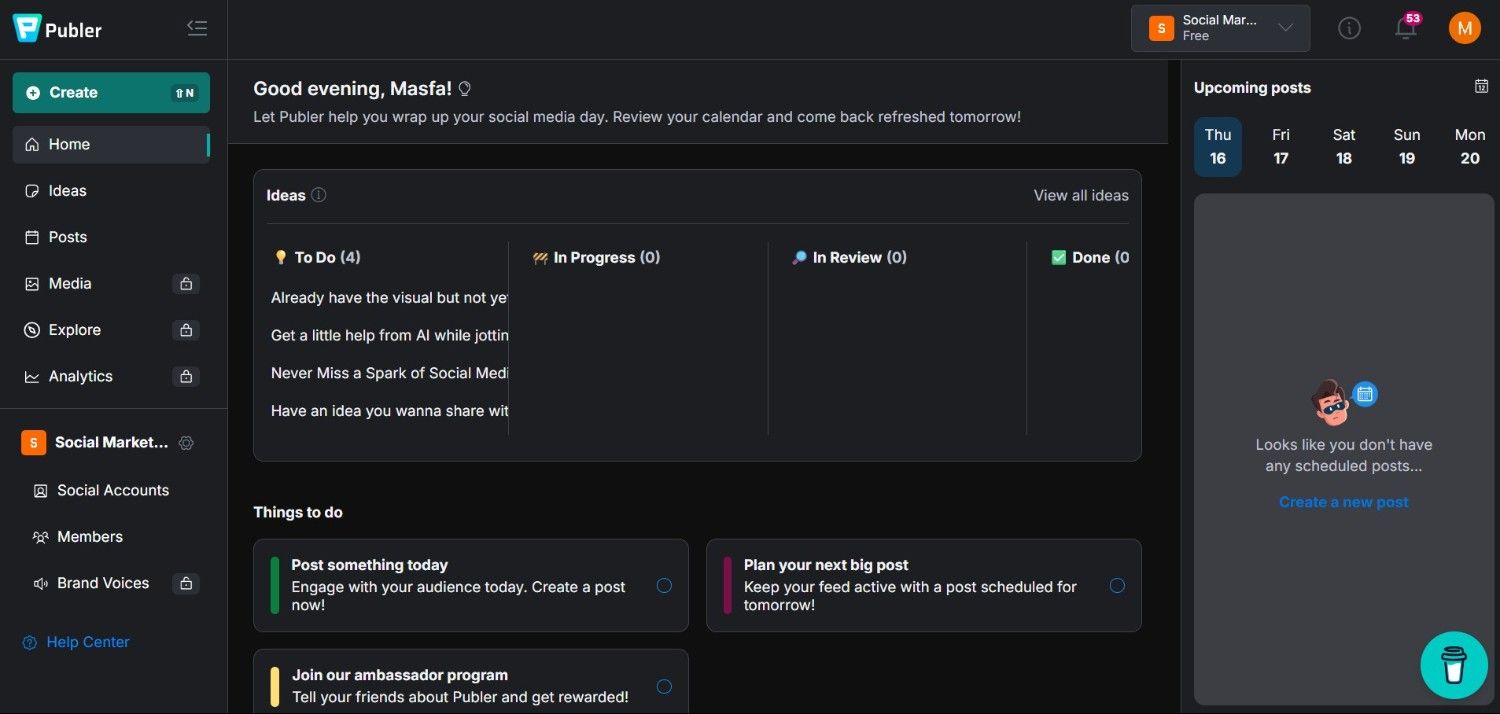Open the Posts menu item
This screenshot has width=1500, height=714.
pyautogui.click(x=111, y=237)
